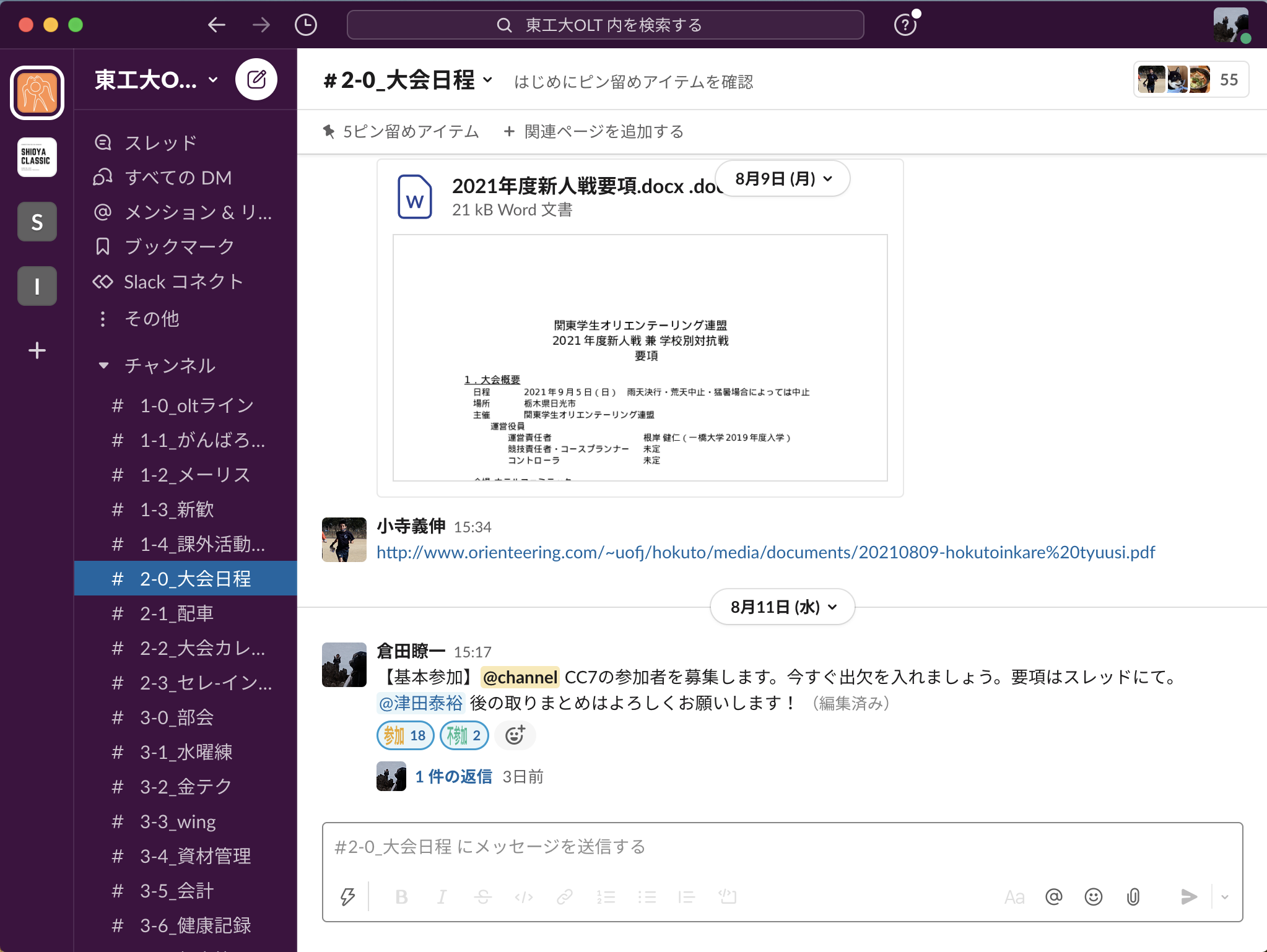The width and height of the screenshot is (1267, 952).
Task: Toggle strikethrough formatting in composer
Action: coord(483,896)
